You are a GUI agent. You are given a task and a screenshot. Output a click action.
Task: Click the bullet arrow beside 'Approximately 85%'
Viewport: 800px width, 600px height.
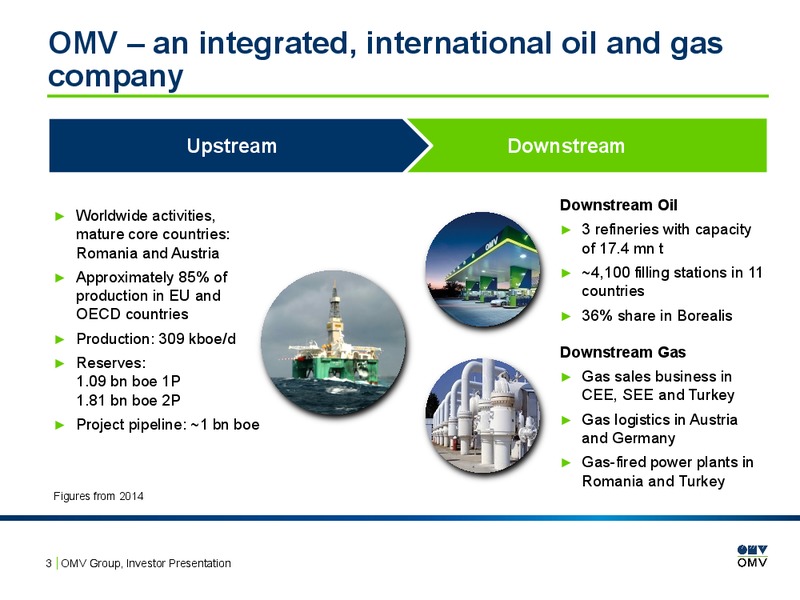tap(60, 278)
